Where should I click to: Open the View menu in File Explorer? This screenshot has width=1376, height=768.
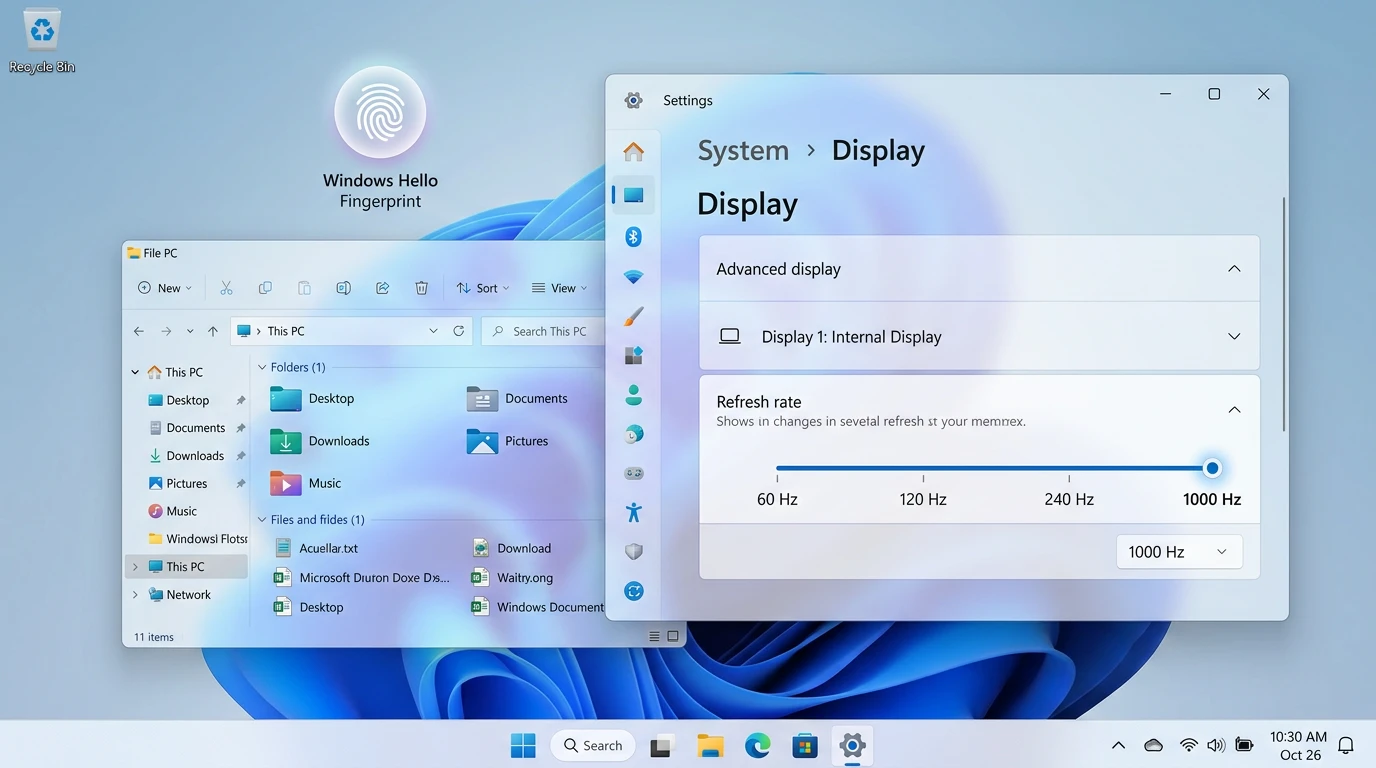[x=559, y=288]
